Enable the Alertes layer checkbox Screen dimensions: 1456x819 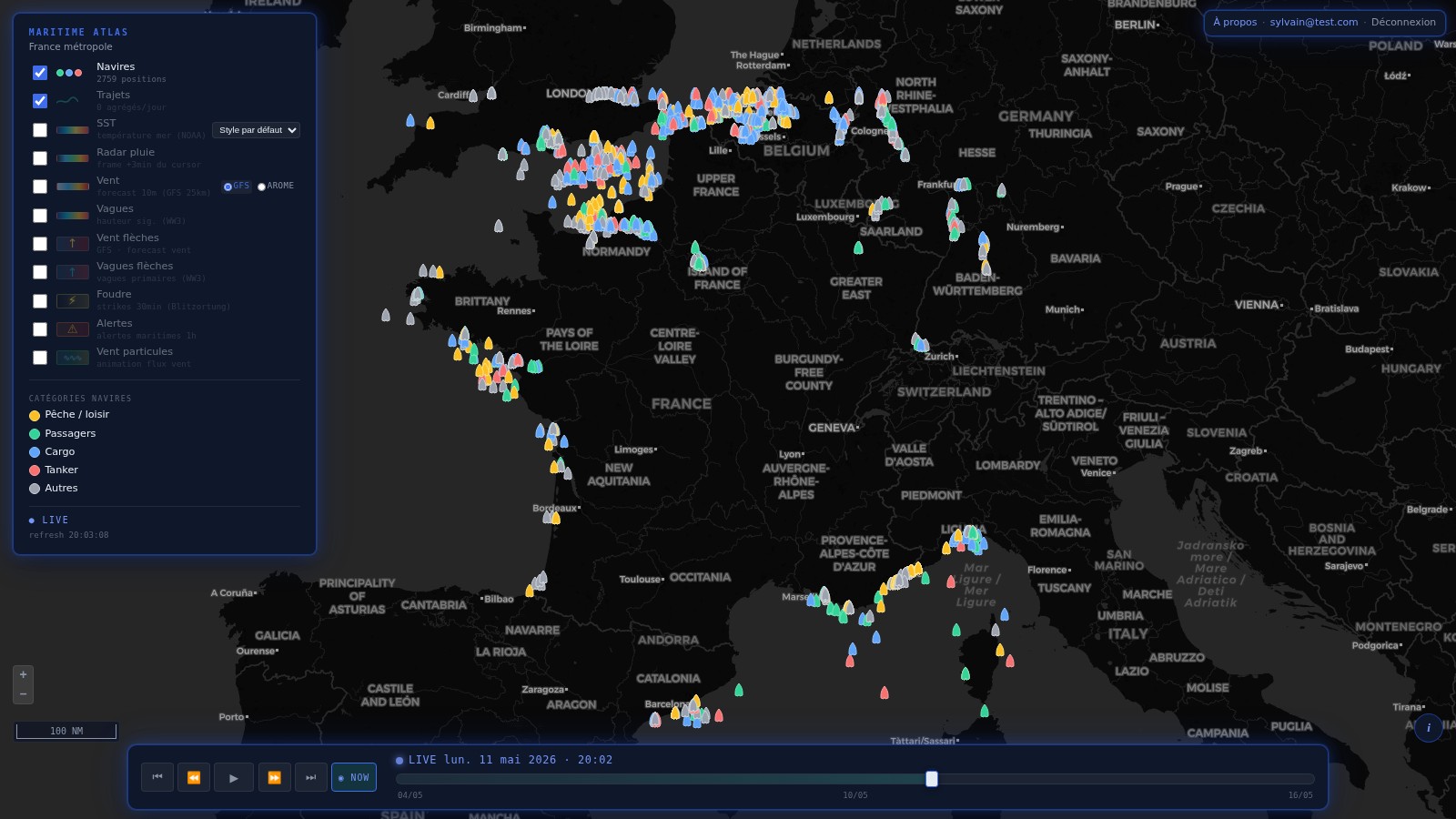[x=40, y=329]
